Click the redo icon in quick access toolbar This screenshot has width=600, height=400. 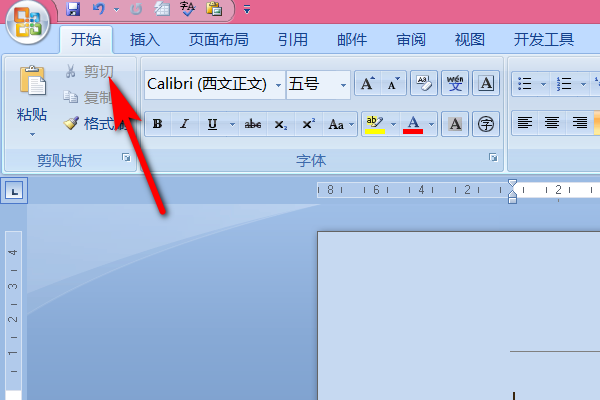[x=136, y=9]
